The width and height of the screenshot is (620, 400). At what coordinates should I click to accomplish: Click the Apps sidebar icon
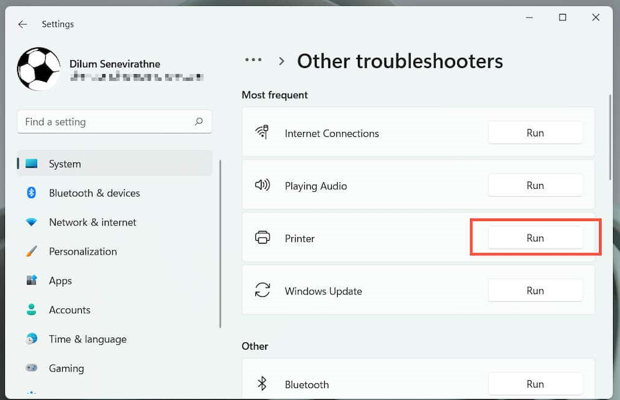click(31, 281)
